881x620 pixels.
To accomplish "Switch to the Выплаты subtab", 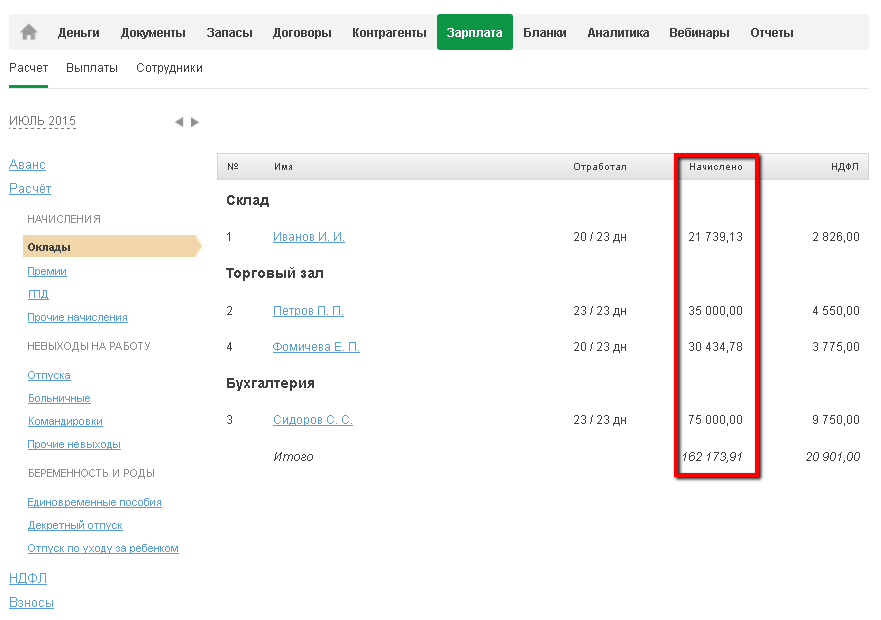I will (x=92, y=68).
